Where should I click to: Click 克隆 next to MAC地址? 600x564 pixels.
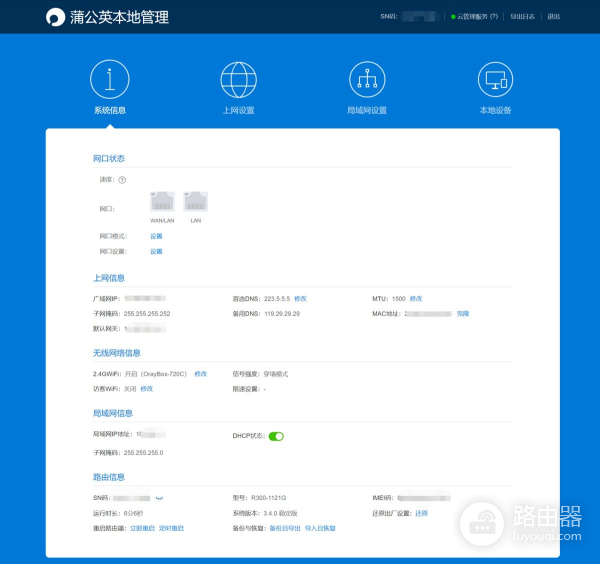(463, 314)
